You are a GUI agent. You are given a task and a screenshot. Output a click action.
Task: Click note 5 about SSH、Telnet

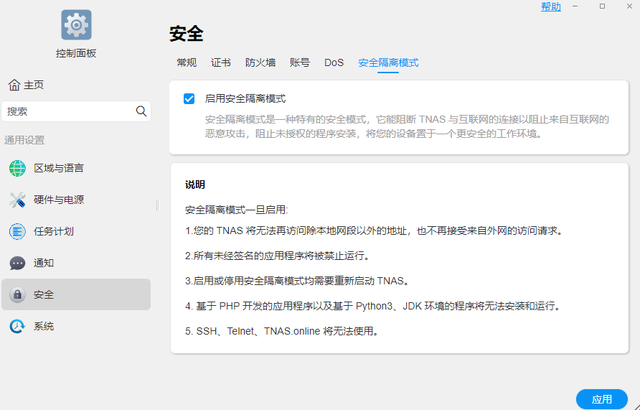[x=282, y=331]
